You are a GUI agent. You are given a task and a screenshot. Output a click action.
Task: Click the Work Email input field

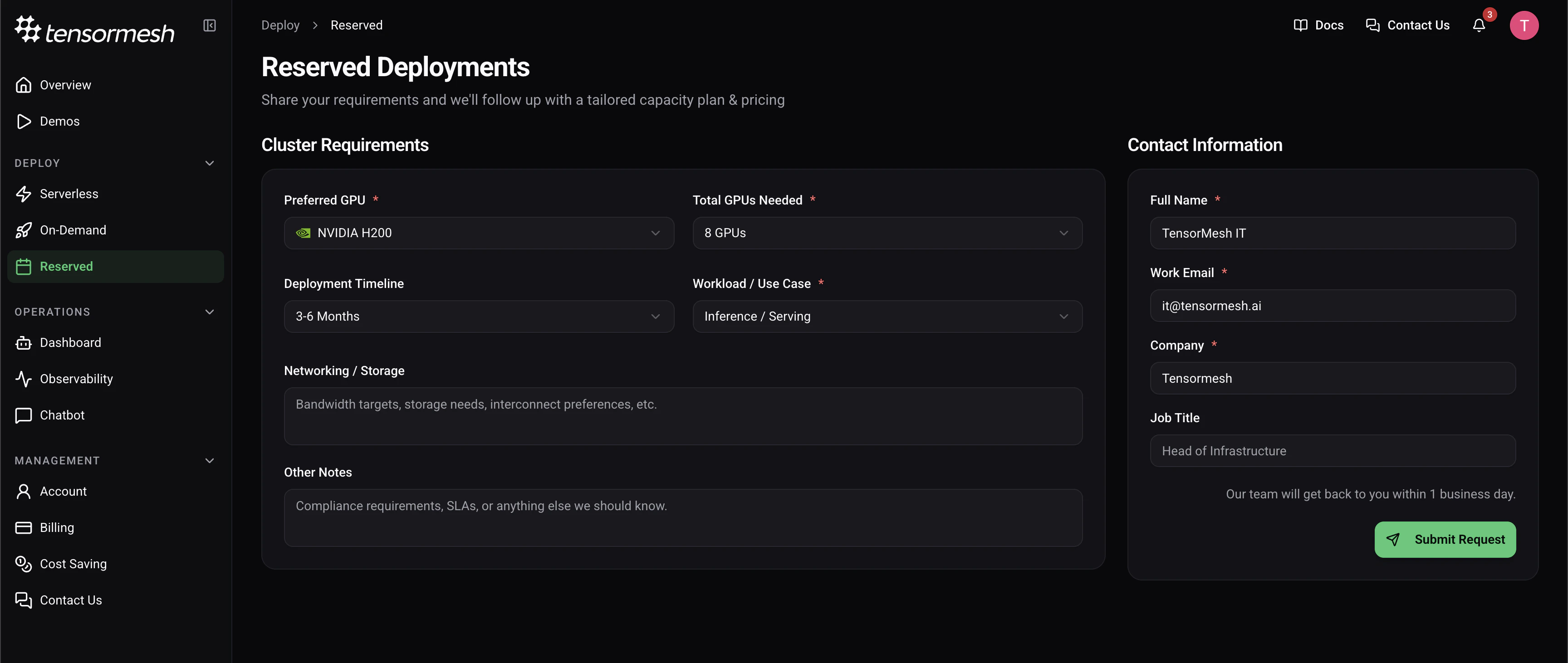point(1333,306)
